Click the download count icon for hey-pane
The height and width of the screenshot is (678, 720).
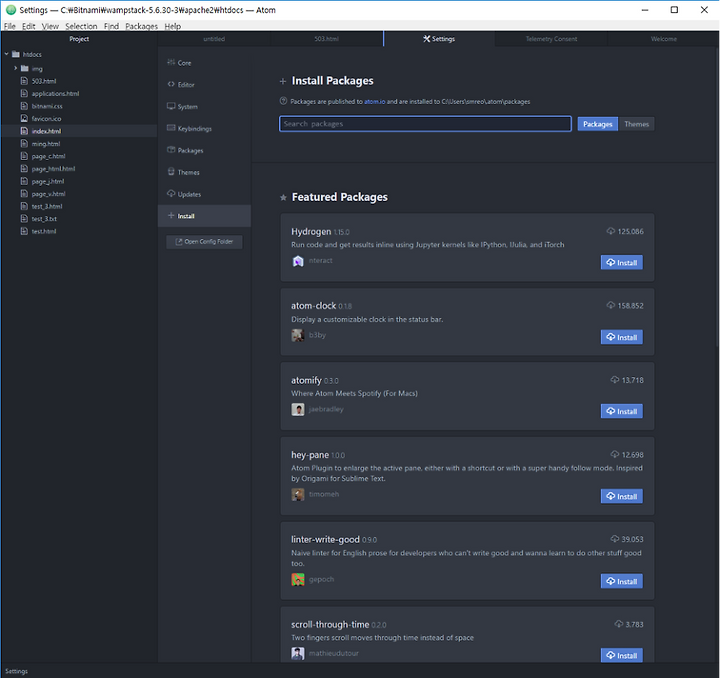(615, 454)
